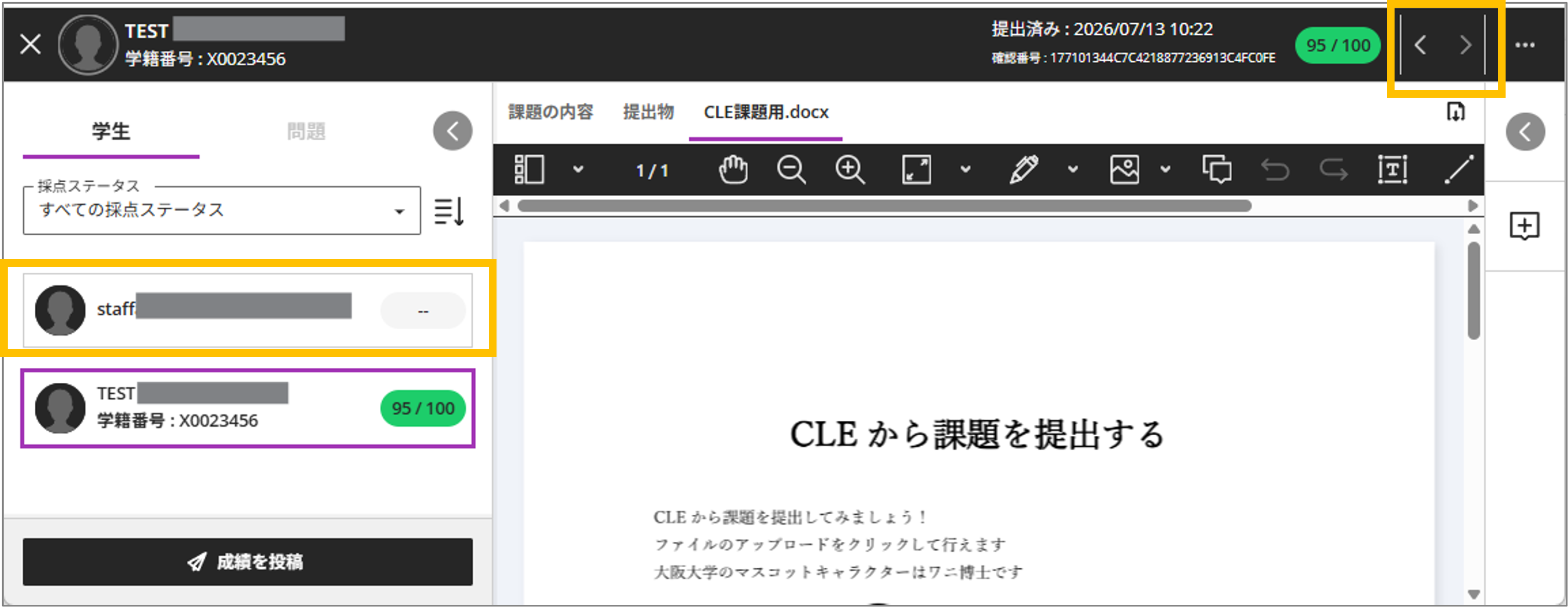Image resolution: width=1568 pixels, height=607 pixels.
Task: Click the 1 / 1 page indicator
Action: [x=652, y=171]
